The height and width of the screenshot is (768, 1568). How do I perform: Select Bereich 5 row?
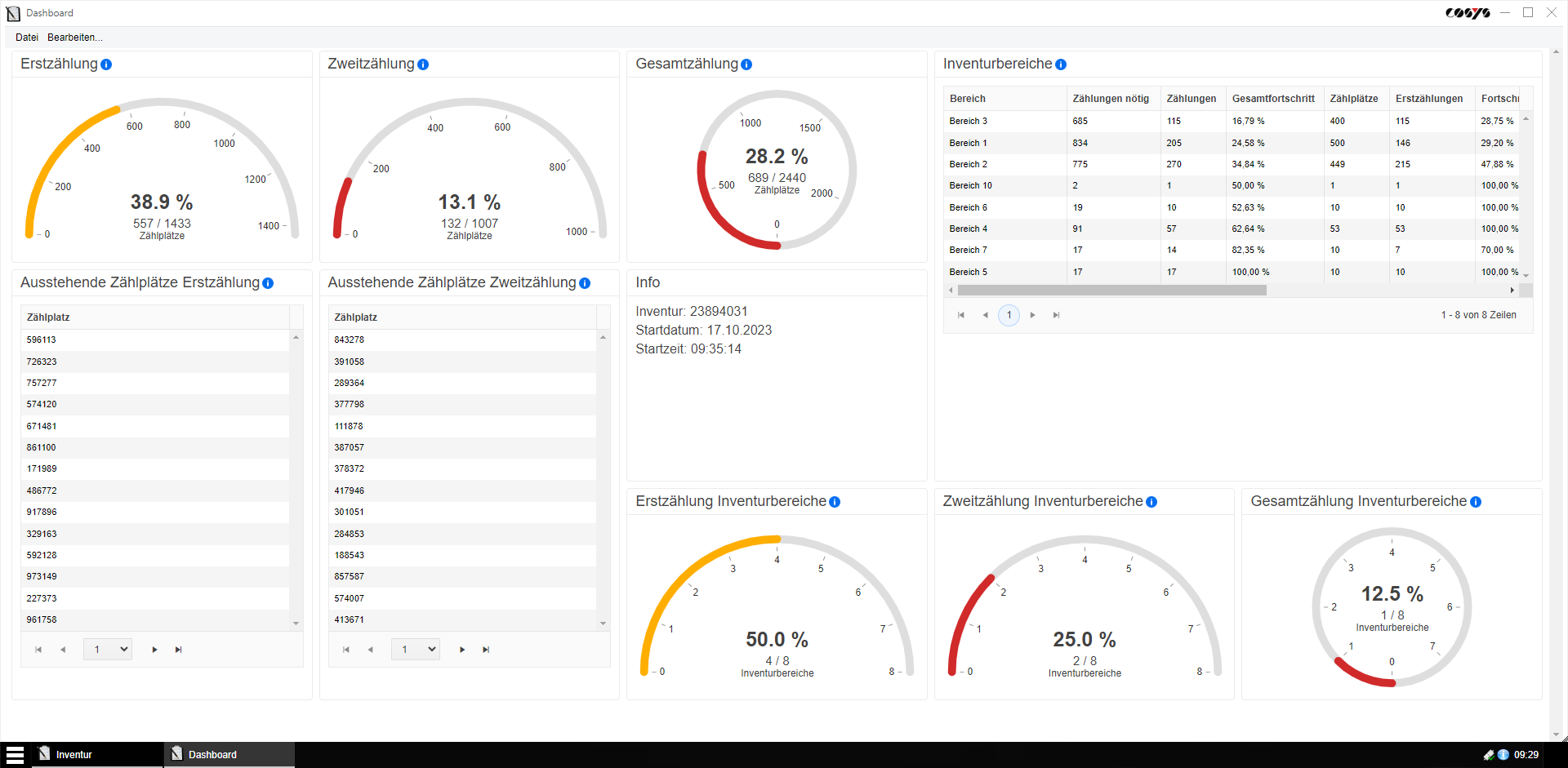tap(1232, 272)
